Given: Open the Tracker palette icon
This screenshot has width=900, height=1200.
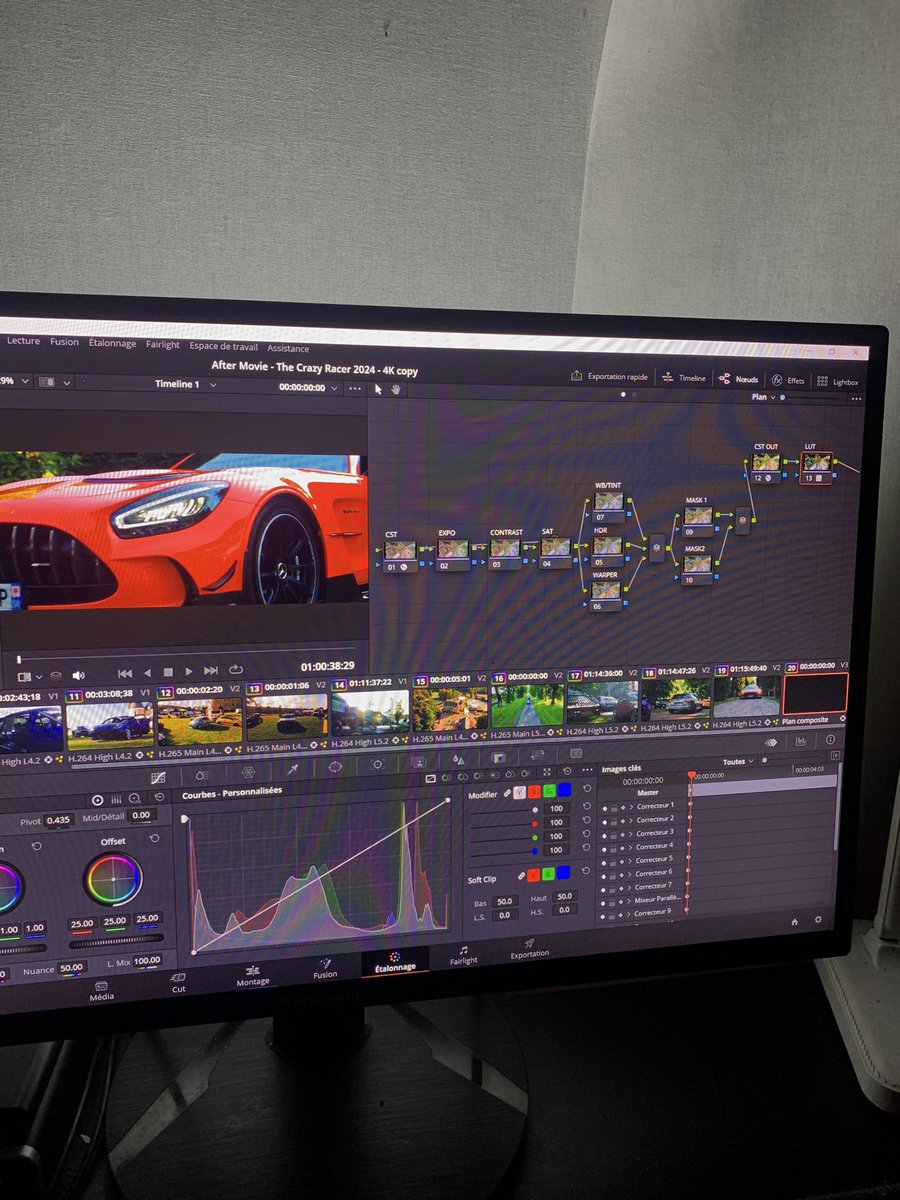Looking at the screenshot, I should pos(378,765).
